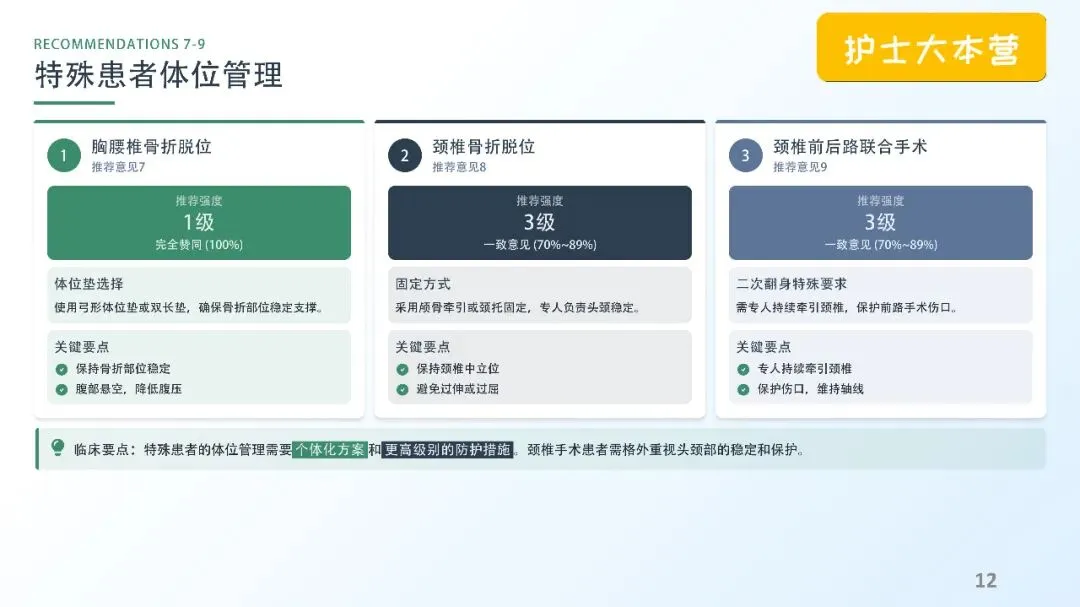Click the check icon beside 保持颈椎中立位
The height and width of the screenshot is (607, 1080).
402,369
